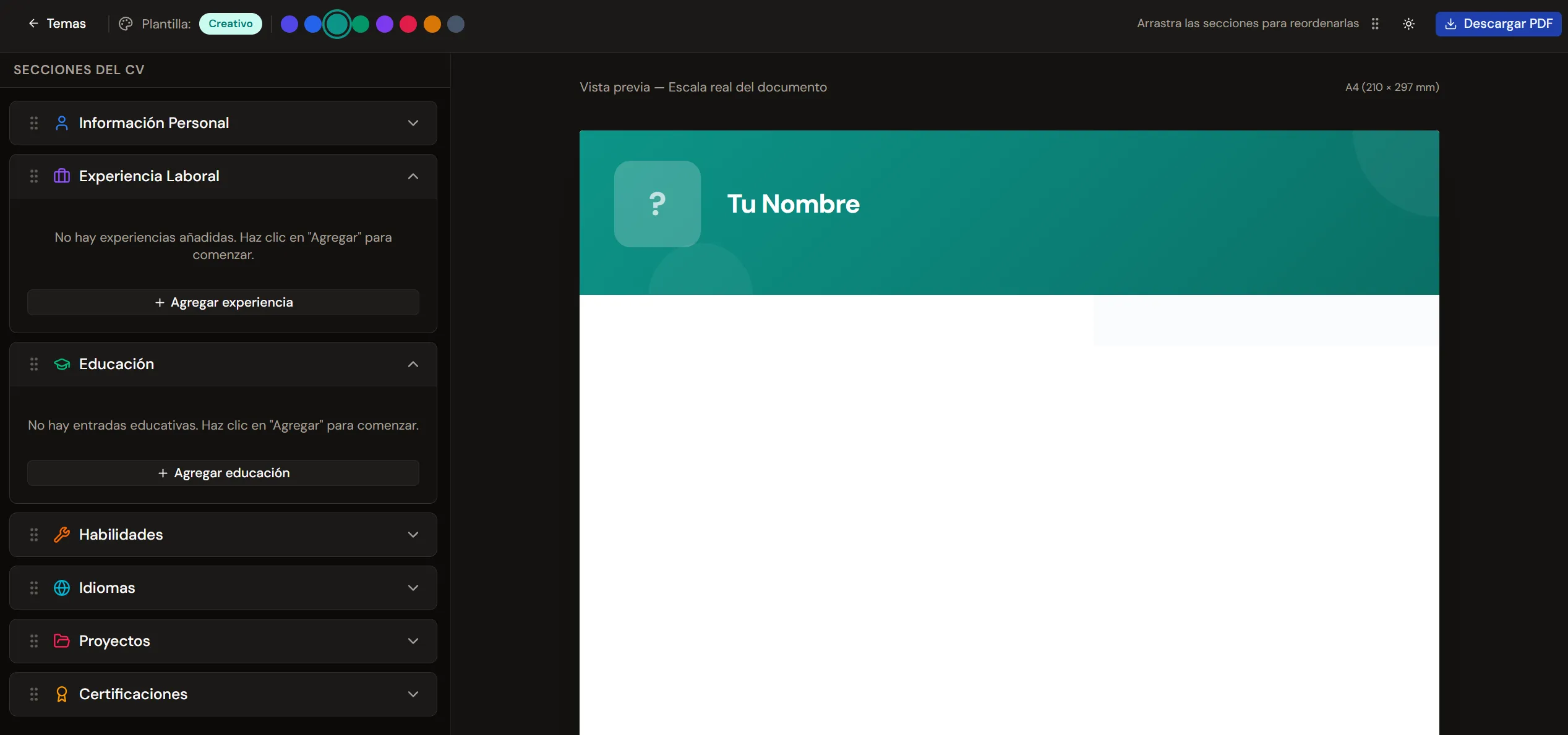Expand the Idiomas section chevron
This screenshot has height=735, width=1568.
pyautogui.click(x=413, y=587)
